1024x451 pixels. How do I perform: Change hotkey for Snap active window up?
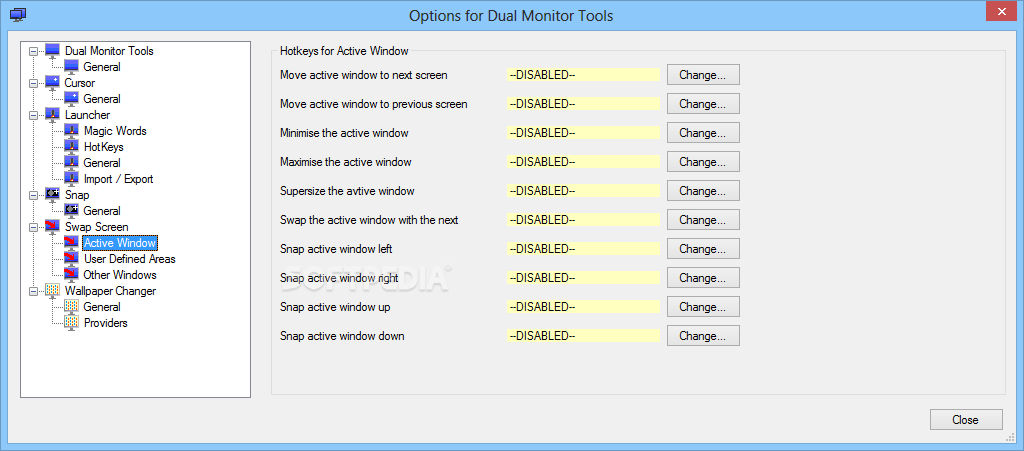click(x=703, y=307)
